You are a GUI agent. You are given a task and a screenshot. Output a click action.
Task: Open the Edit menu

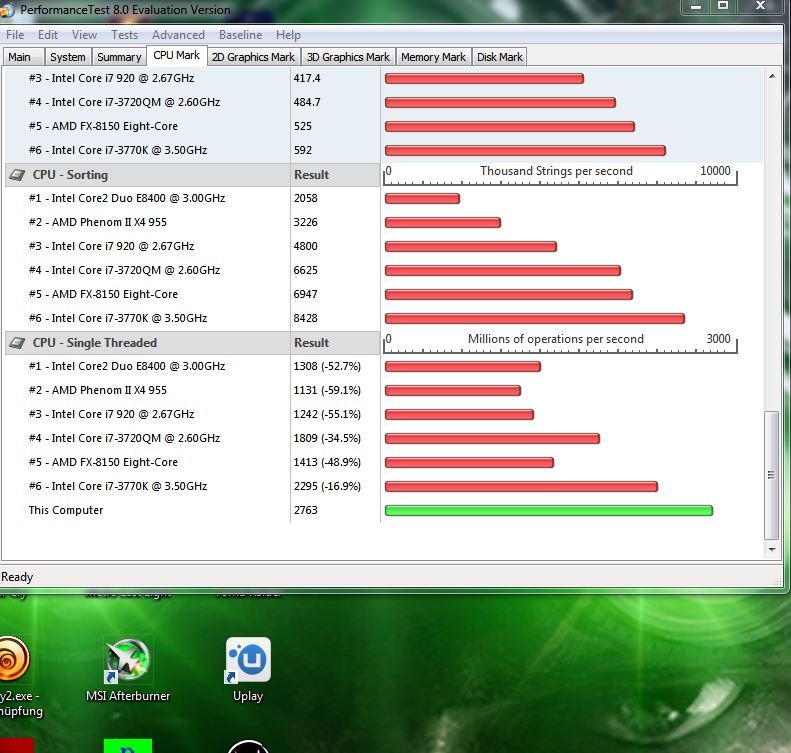[47, 35]
